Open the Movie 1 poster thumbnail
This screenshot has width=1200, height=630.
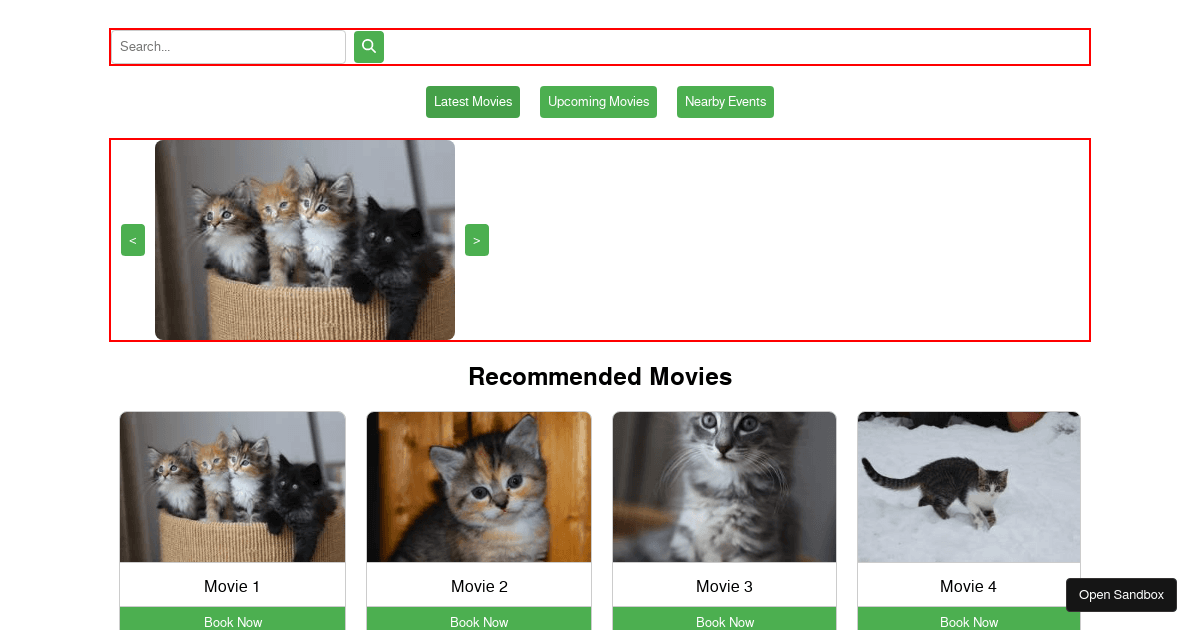(x=232, y=487)
